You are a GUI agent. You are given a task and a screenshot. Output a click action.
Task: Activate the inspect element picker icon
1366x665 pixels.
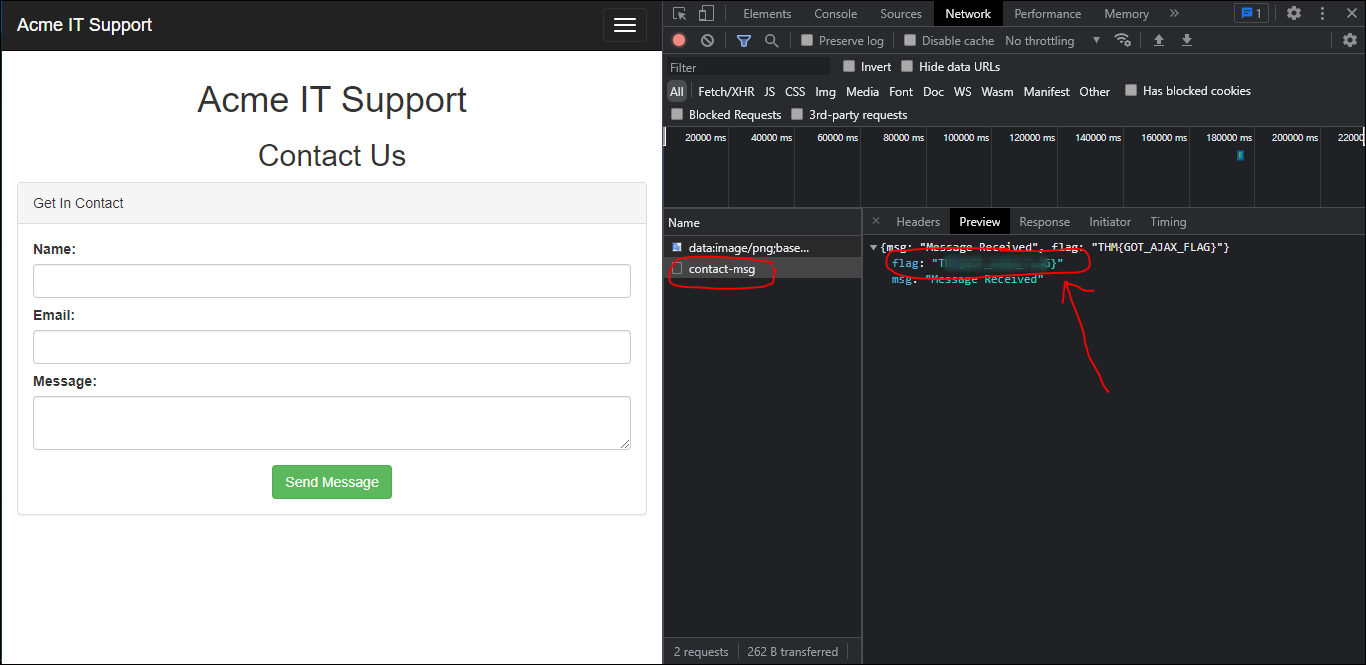coord(680,13)
